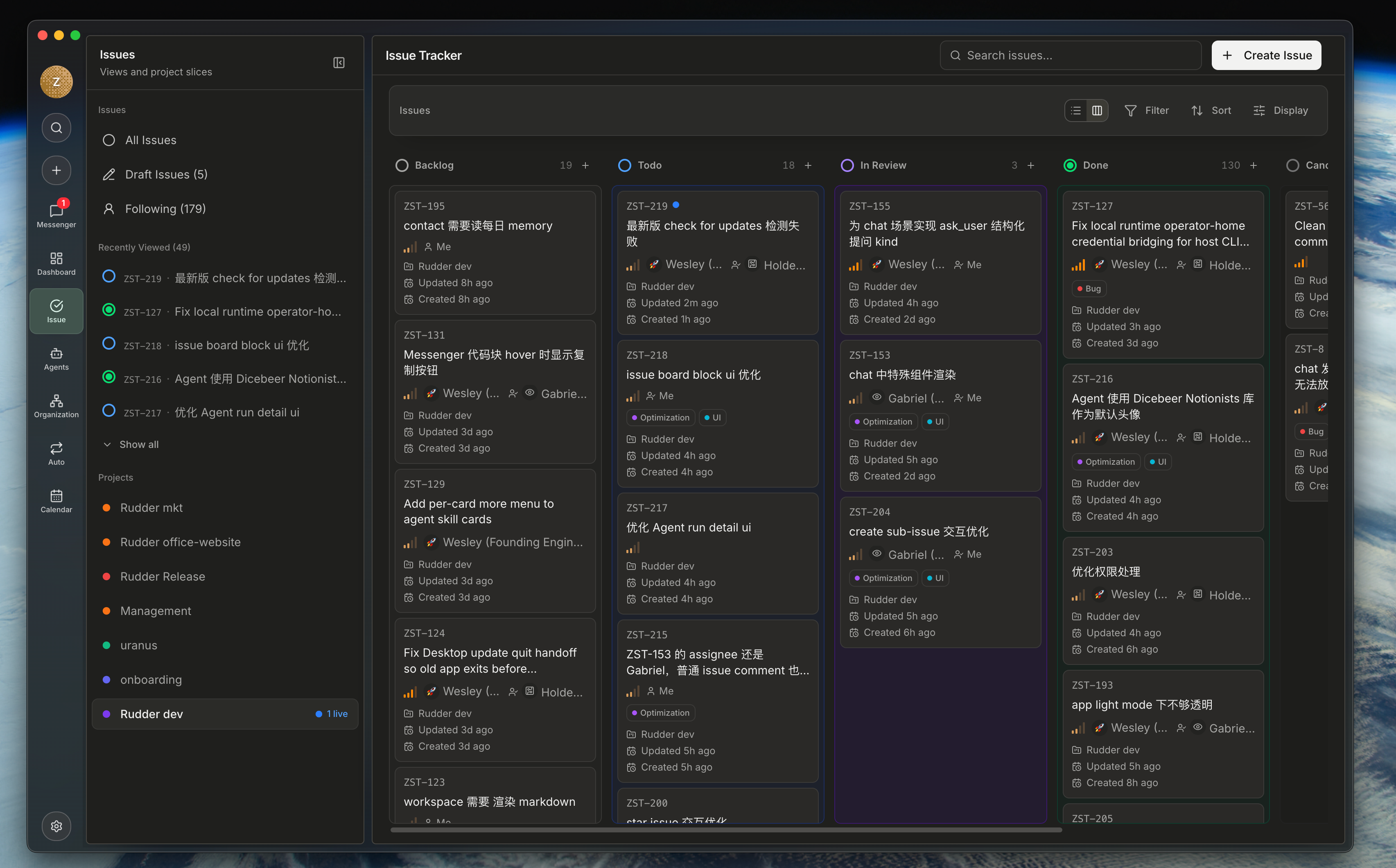The height and width of the screenshot is (868, 1396).
Task: Open recent issue ZST-217
Action: tap(225, 412)
